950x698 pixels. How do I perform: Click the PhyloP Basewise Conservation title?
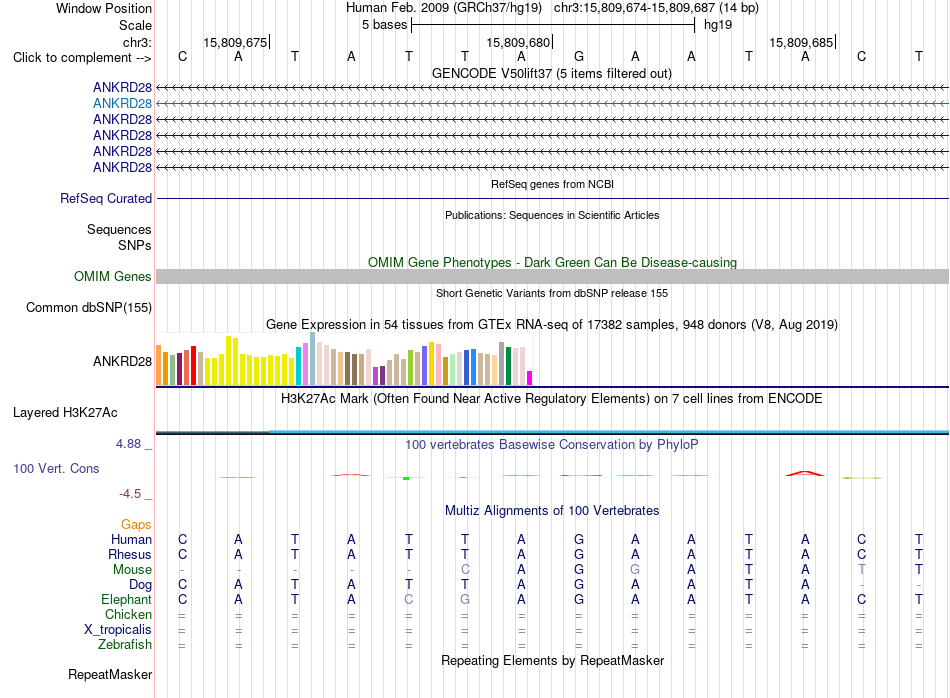pos(552,445)
